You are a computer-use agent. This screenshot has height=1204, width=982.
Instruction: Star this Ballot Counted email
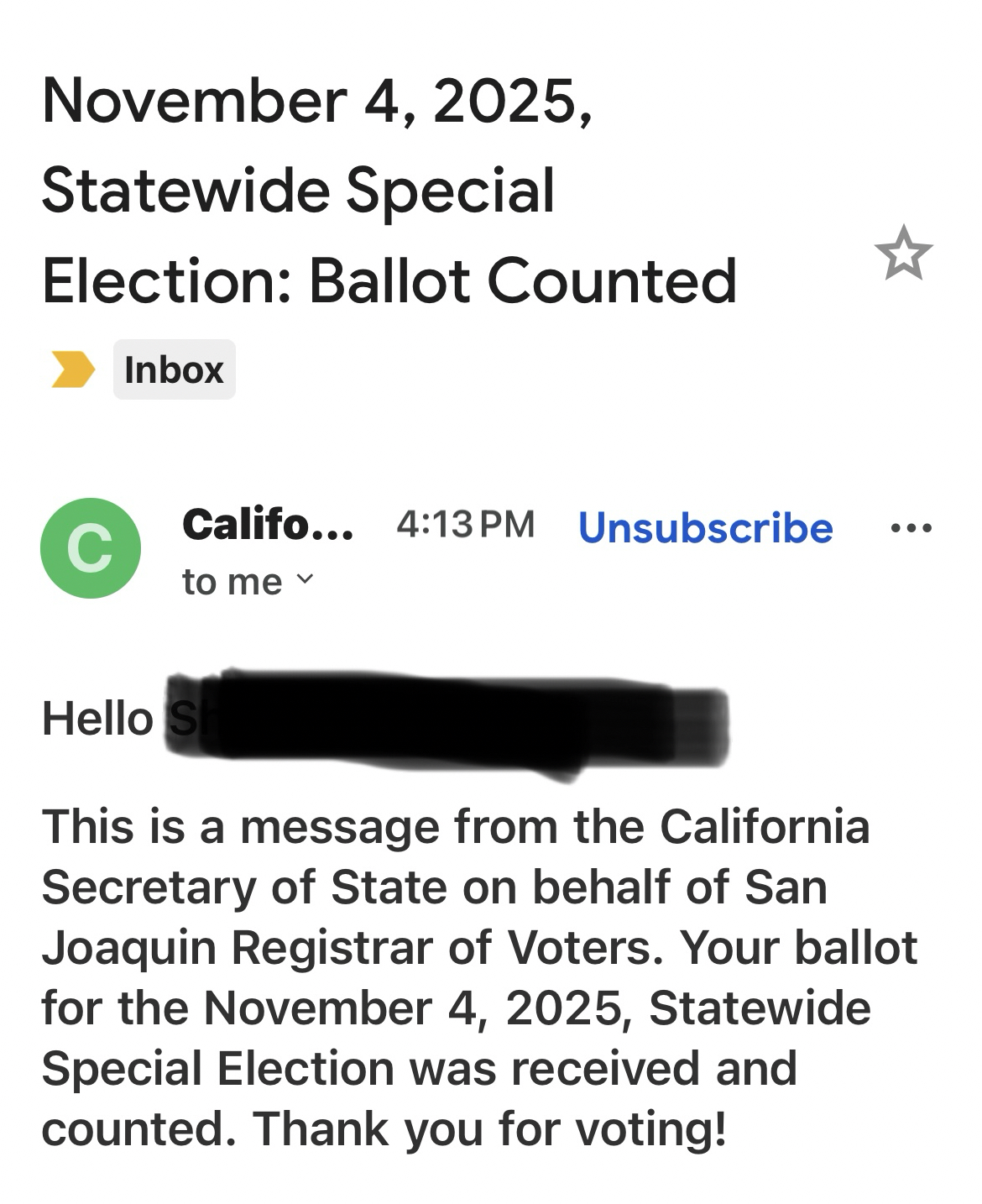902,253
